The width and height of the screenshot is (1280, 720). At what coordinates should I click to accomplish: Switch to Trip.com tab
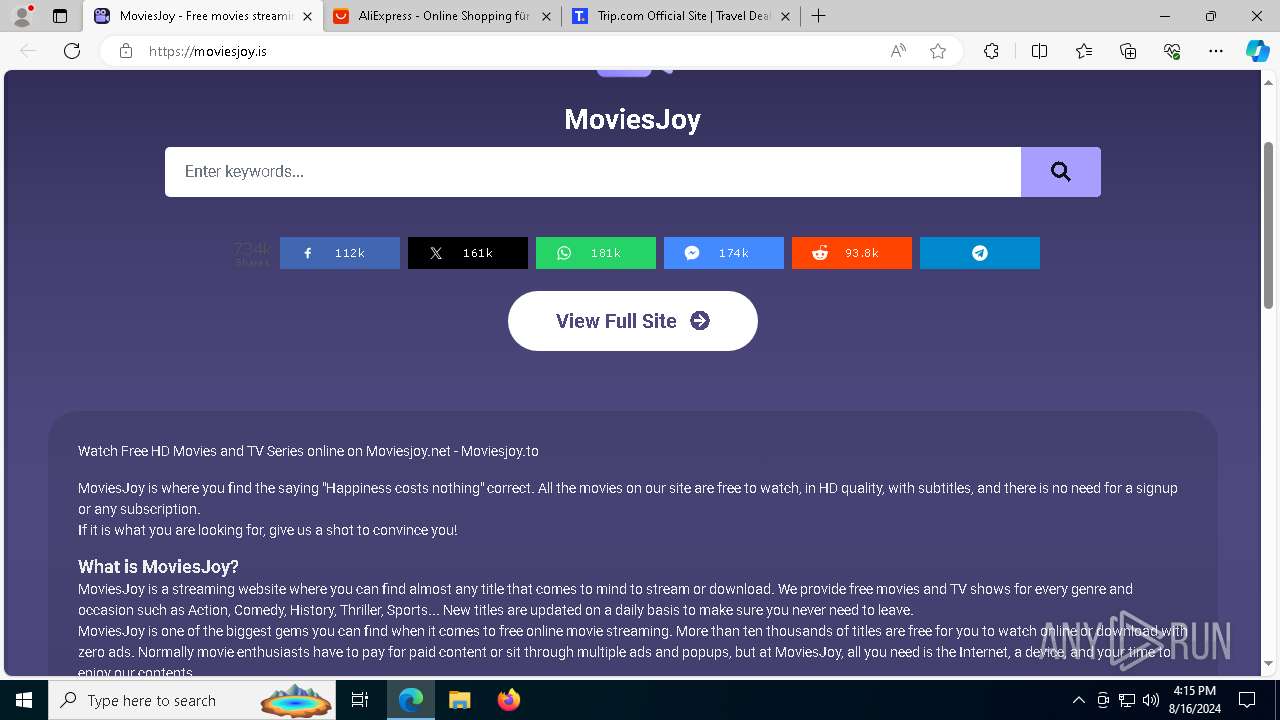682,16
